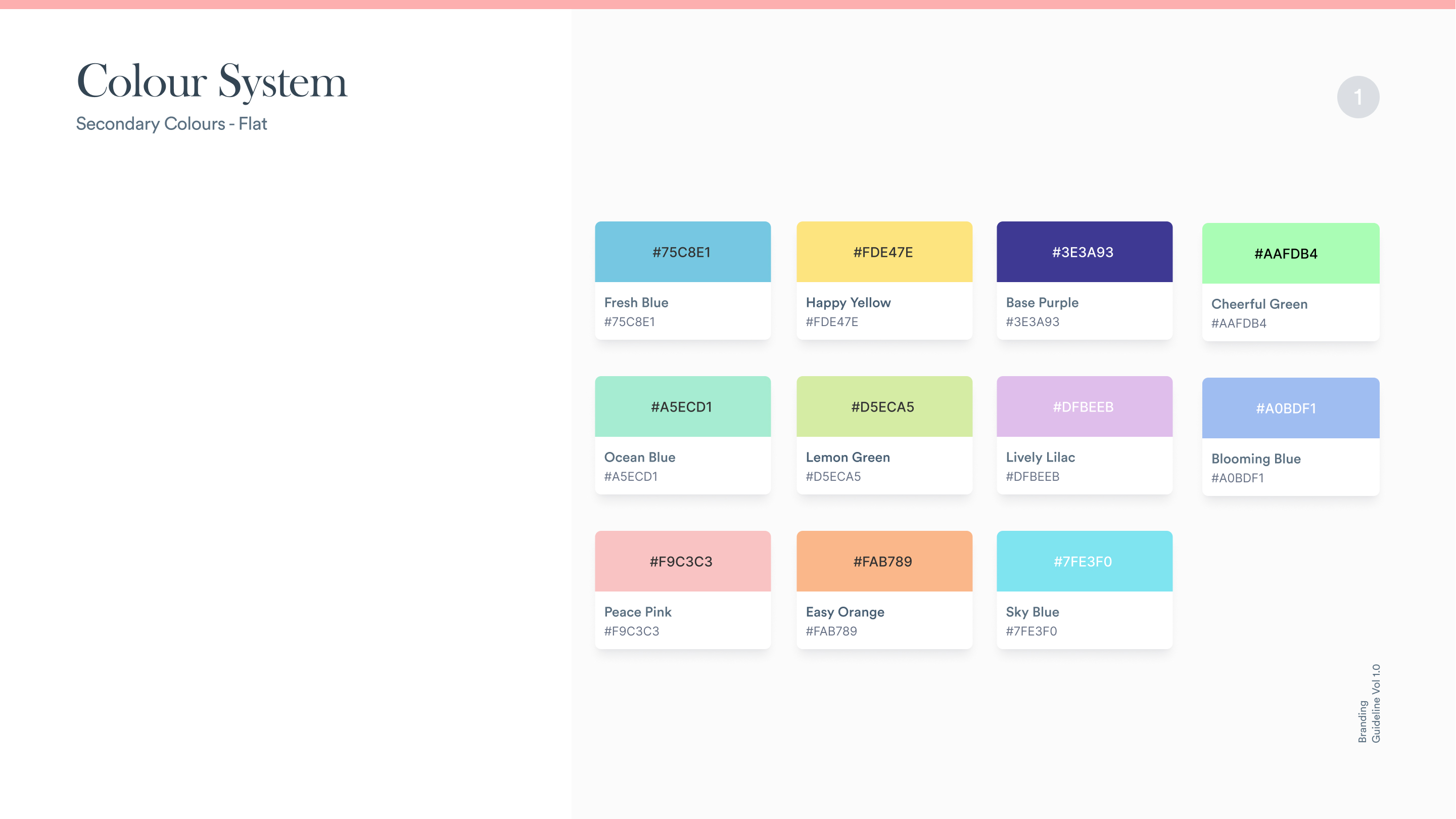Viewport: 1456px width, 819px height.
Task: Click the grey #F9C3C3 code under Peace Pink
Action: point(632,631)
